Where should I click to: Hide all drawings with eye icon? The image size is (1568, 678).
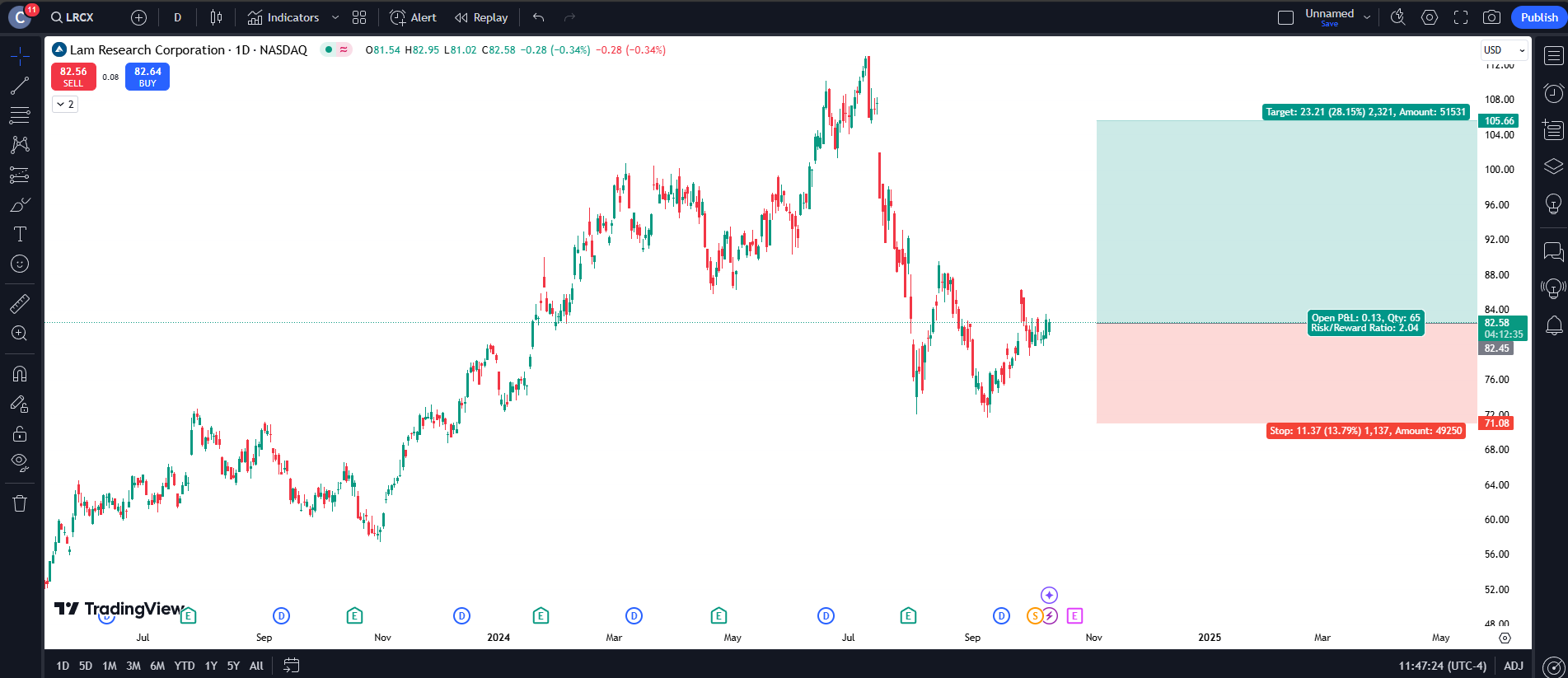(x=20, y=462)
